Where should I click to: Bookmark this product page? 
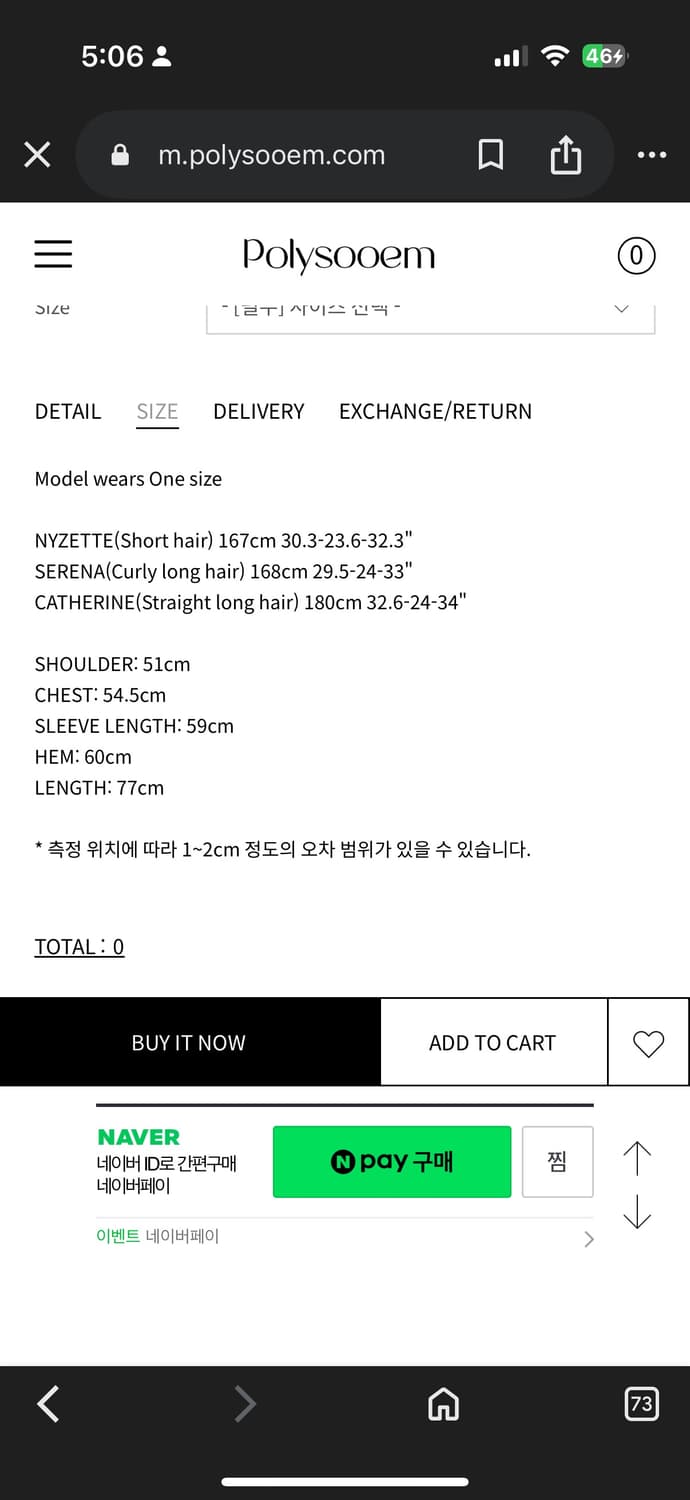(x=490, y=155)
